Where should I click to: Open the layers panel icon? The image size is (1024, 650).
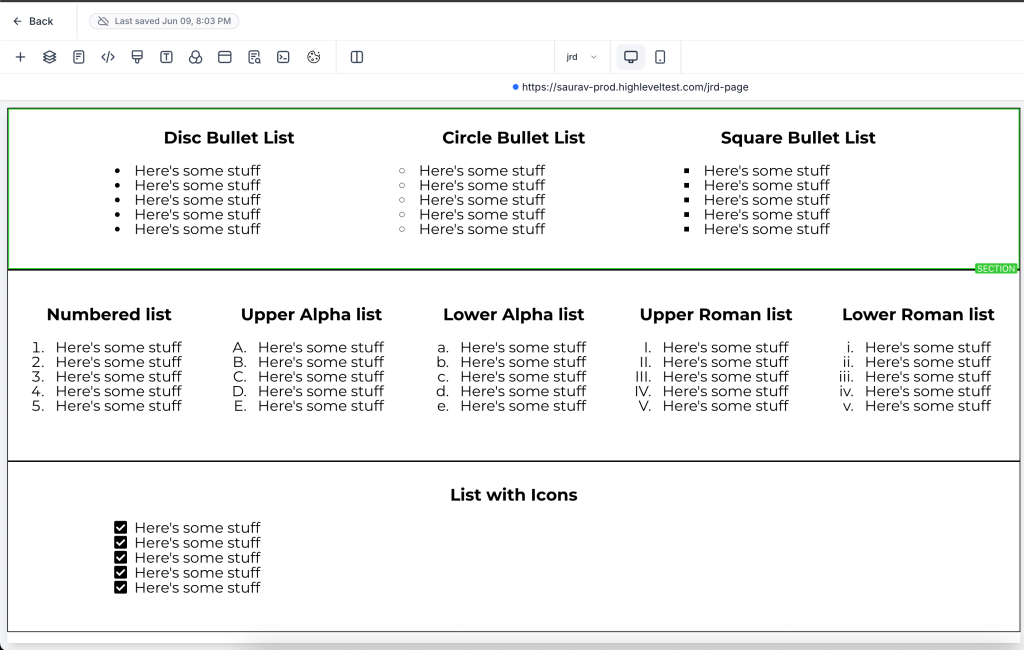pos(50,57)
